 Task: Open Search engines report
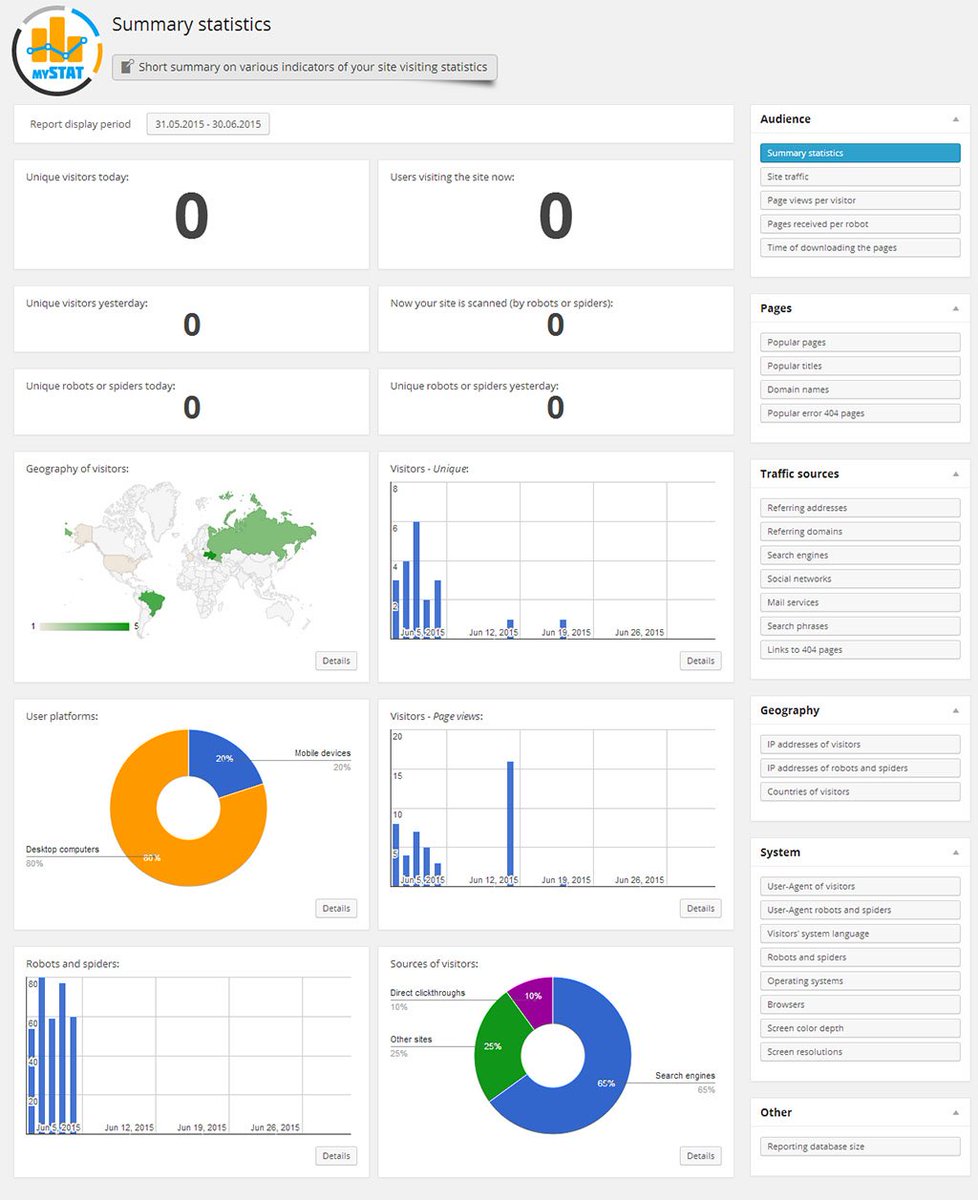[860, 555]
